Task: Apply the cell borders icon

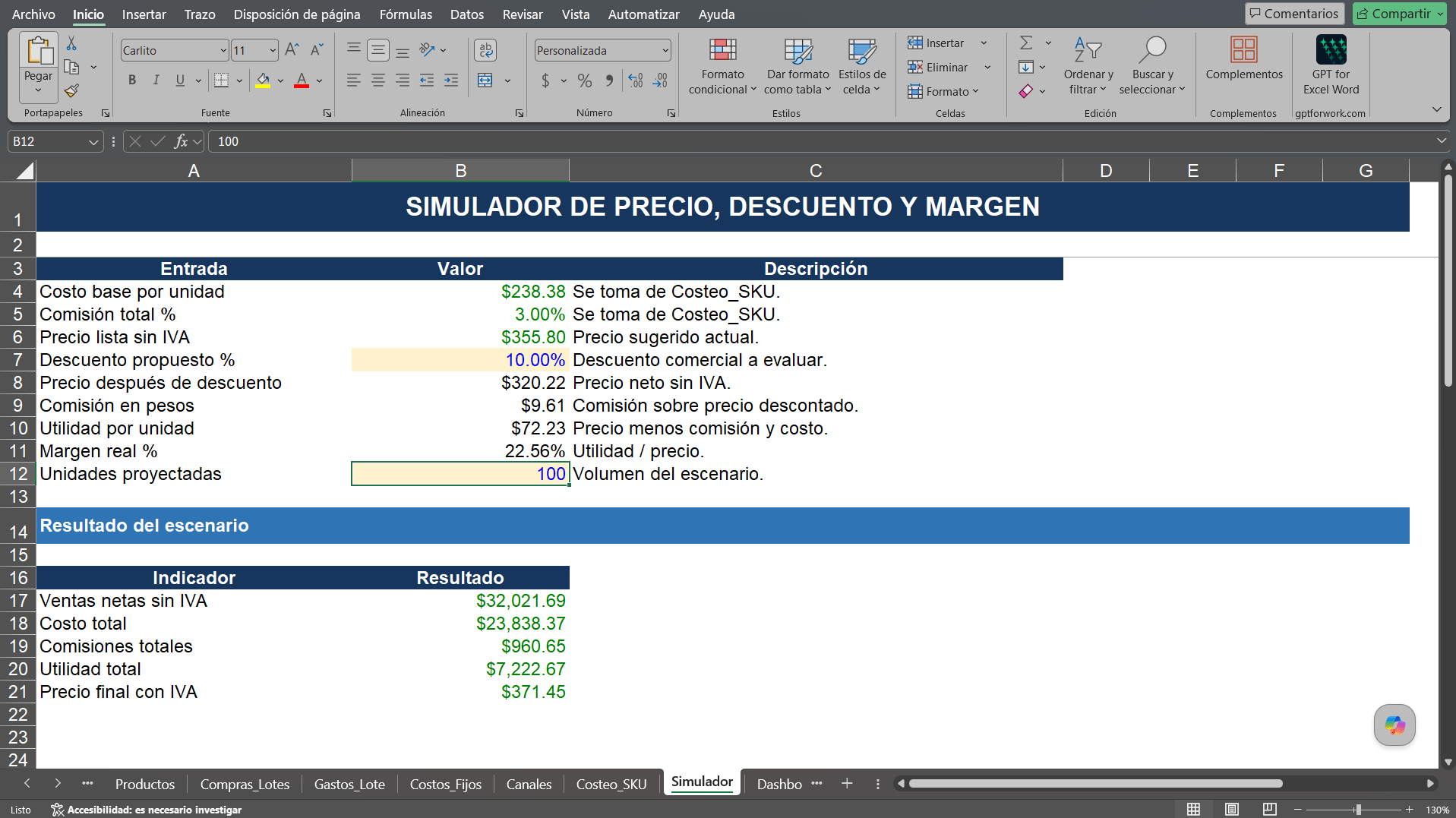Action: pos(221,80)
